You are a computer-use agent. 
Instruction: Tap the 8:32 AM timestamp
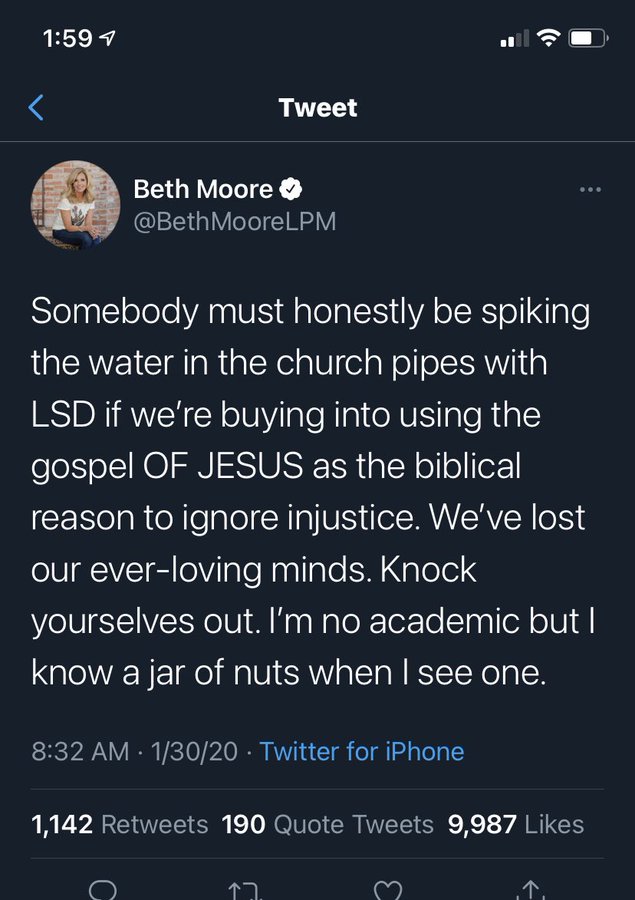tap(78, 751)
